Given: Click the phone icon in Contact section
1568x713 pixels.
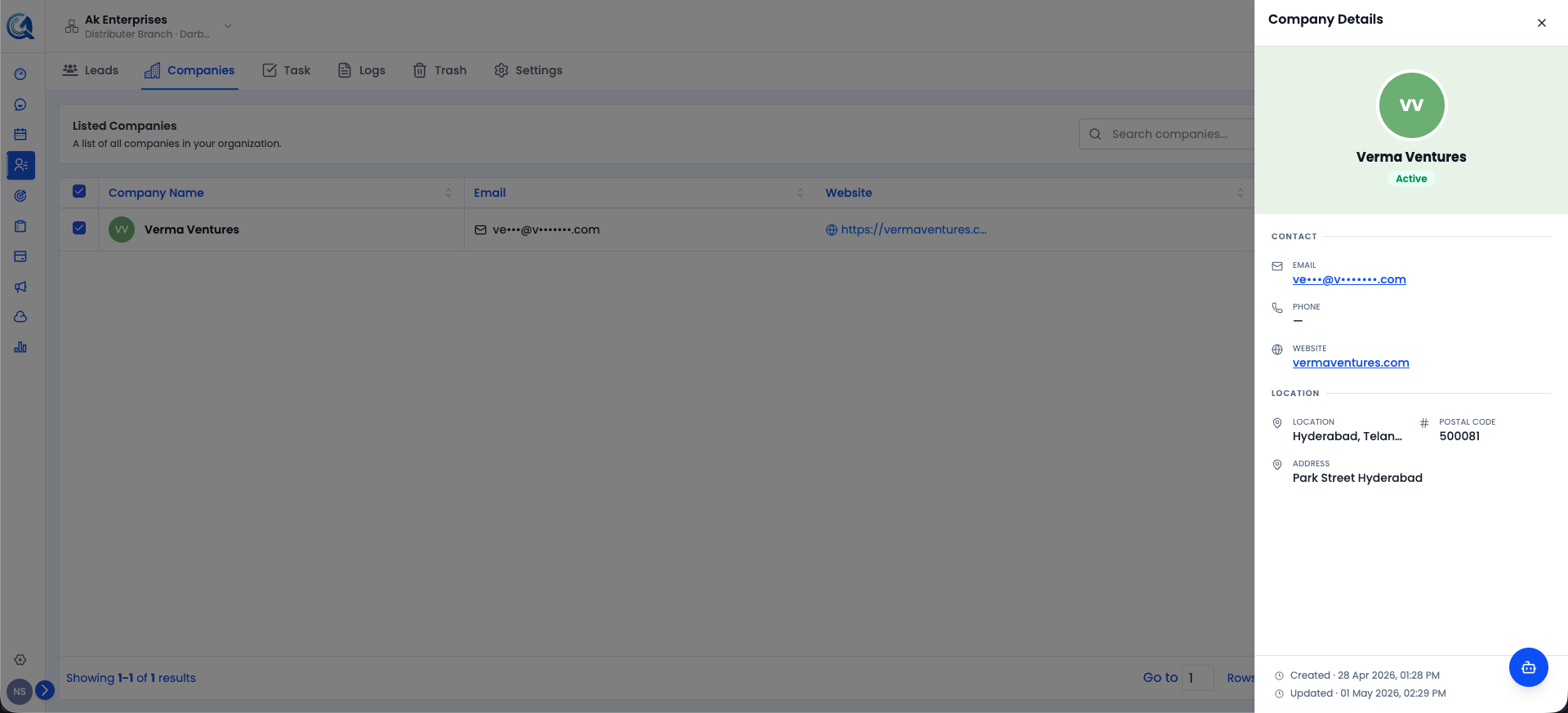Looking at the screenshot, I should (x=1277, y=308).
